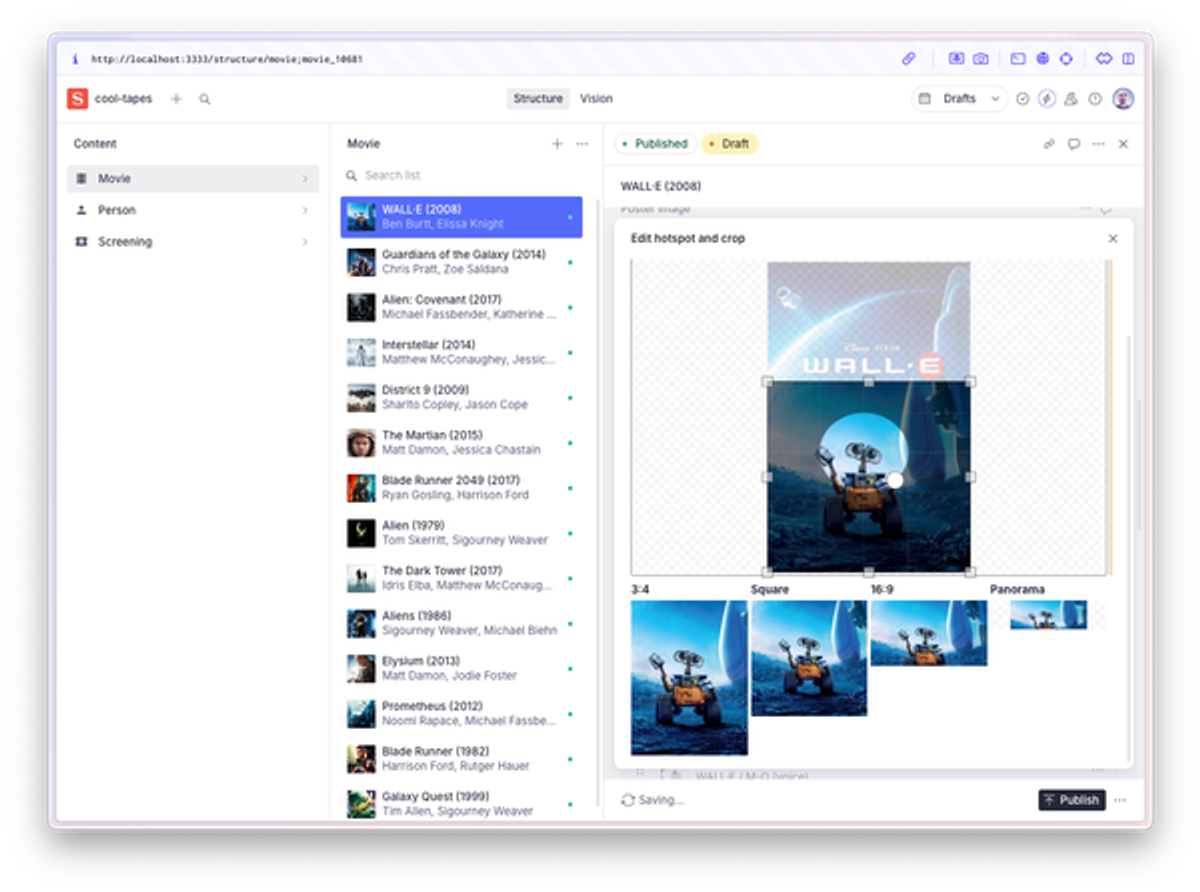This screenshot has width=1200, height=892.
Task: Copy document link icon in document header
Action: click(1049, 144)
